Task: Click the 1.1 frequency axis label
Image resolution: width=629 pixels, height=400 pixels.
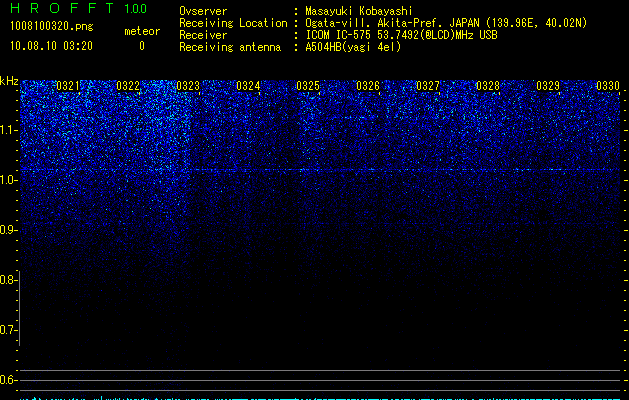Action: [x=7, y=130]
